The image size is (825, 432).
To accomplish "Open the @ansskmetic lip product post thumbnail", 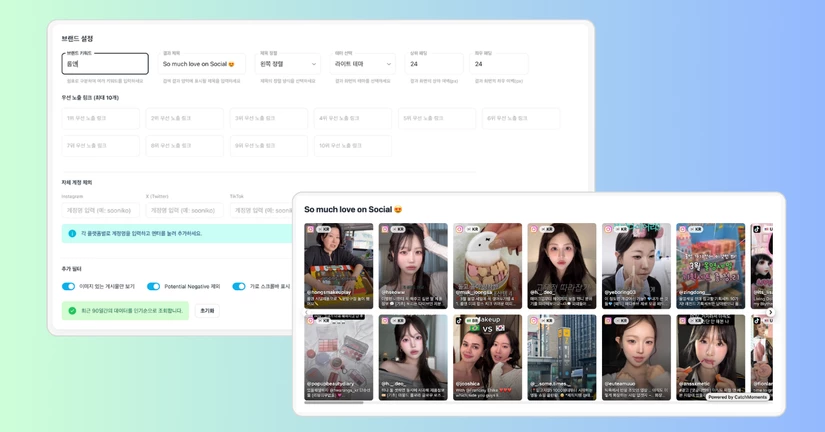I will pyautogui.click(x=710, y=357).
